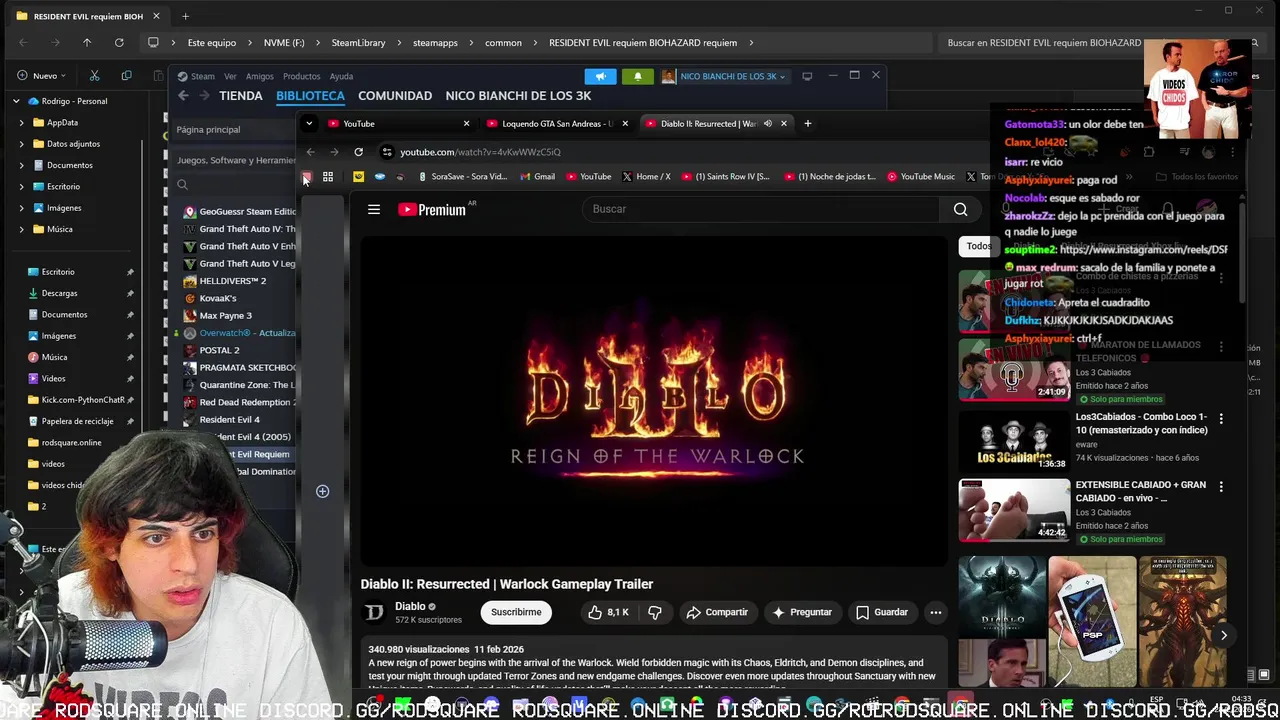Open Página principal in Steam library
Screen dimensions: 1280x720
(x=208, y=130)
